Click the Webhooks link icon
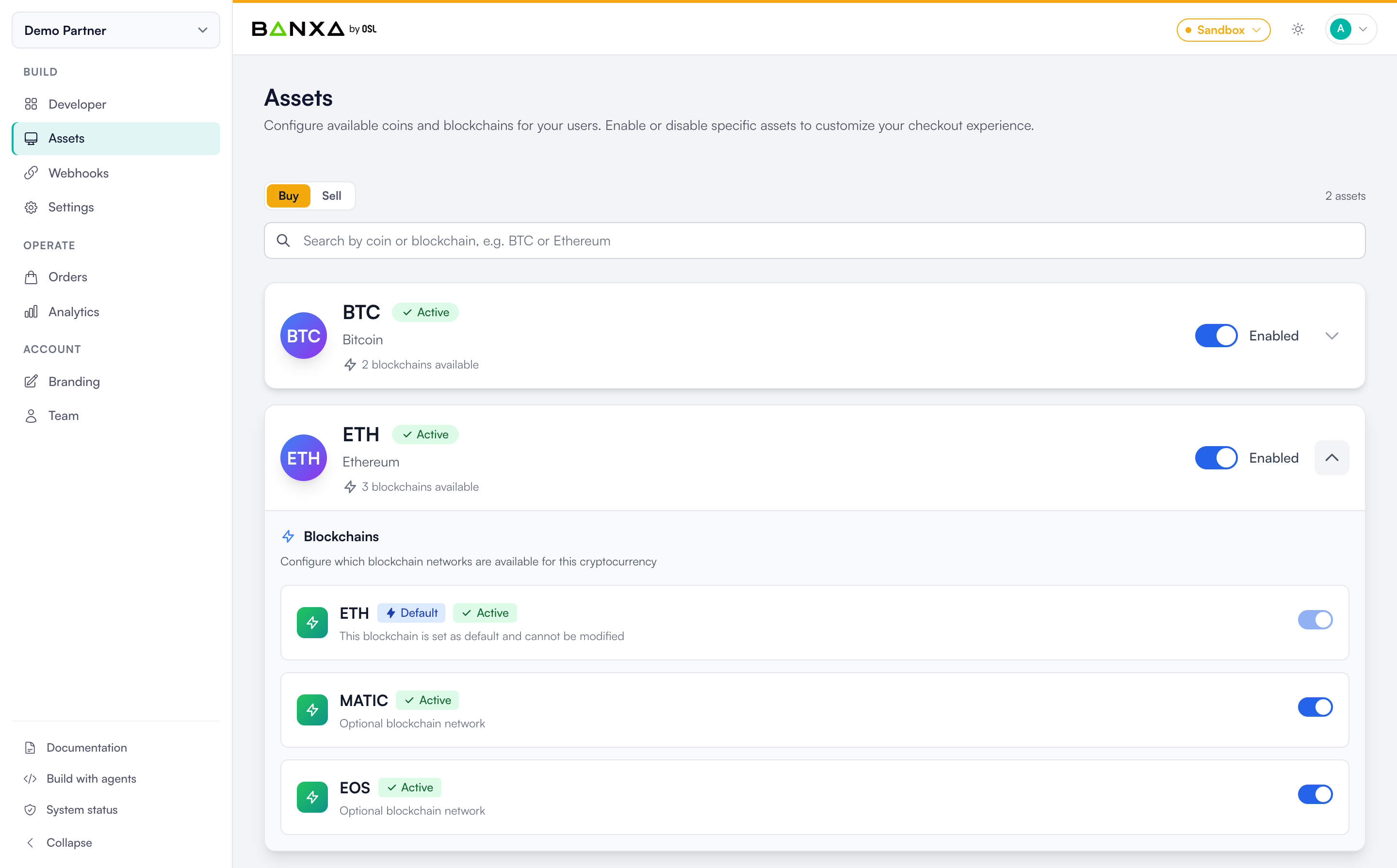1397x868 pixels. coord(31,173)
